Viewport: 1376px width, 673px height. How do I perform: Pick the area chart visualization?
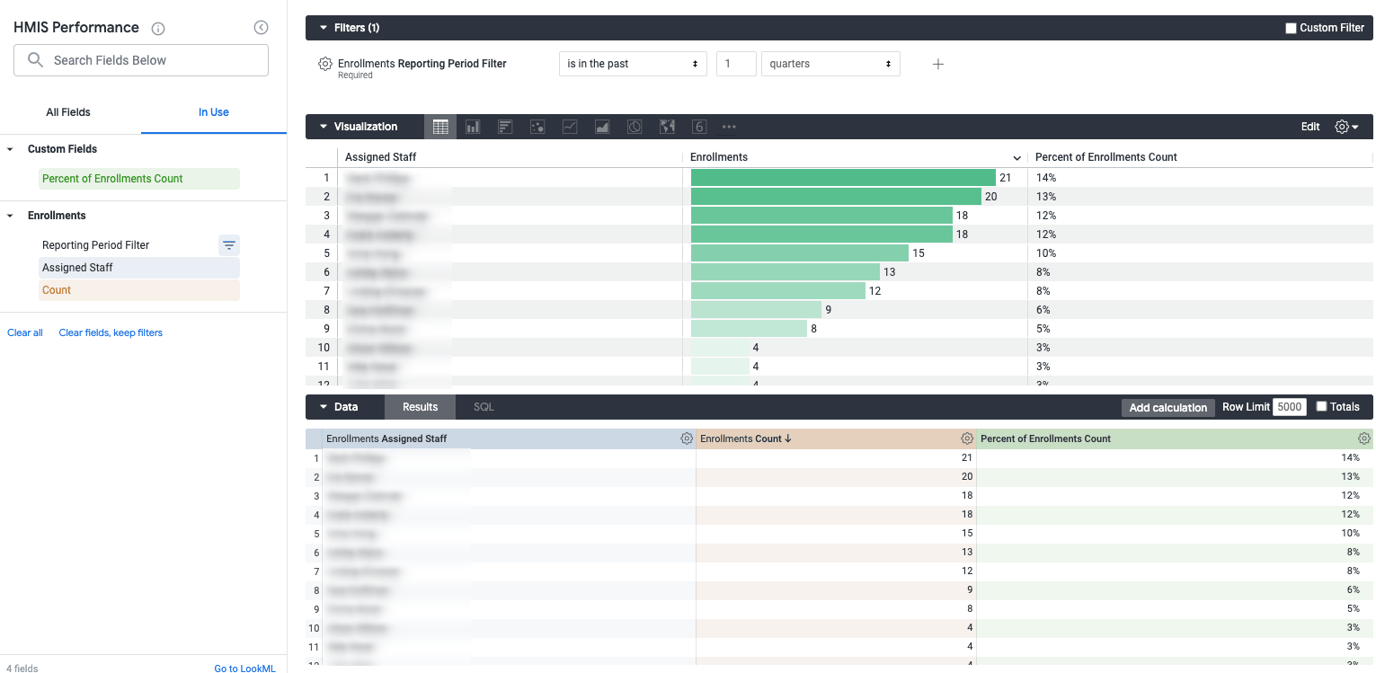pyautogui.click(x=602, y=126)
